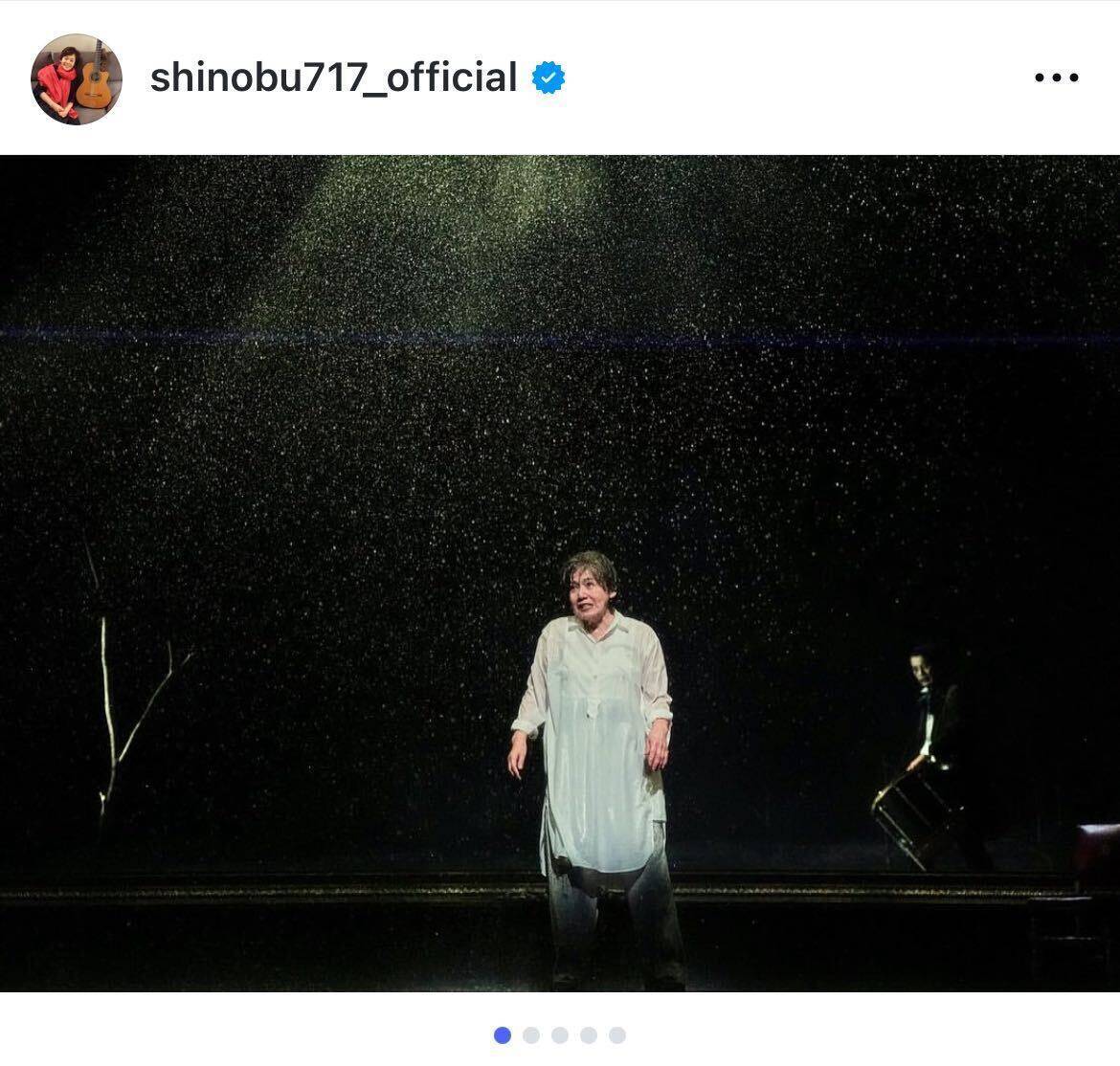Viewport: 1120px width, 1066px height.
Task: Show the fifth and last carousel photo
Action: coord(617,1034)
